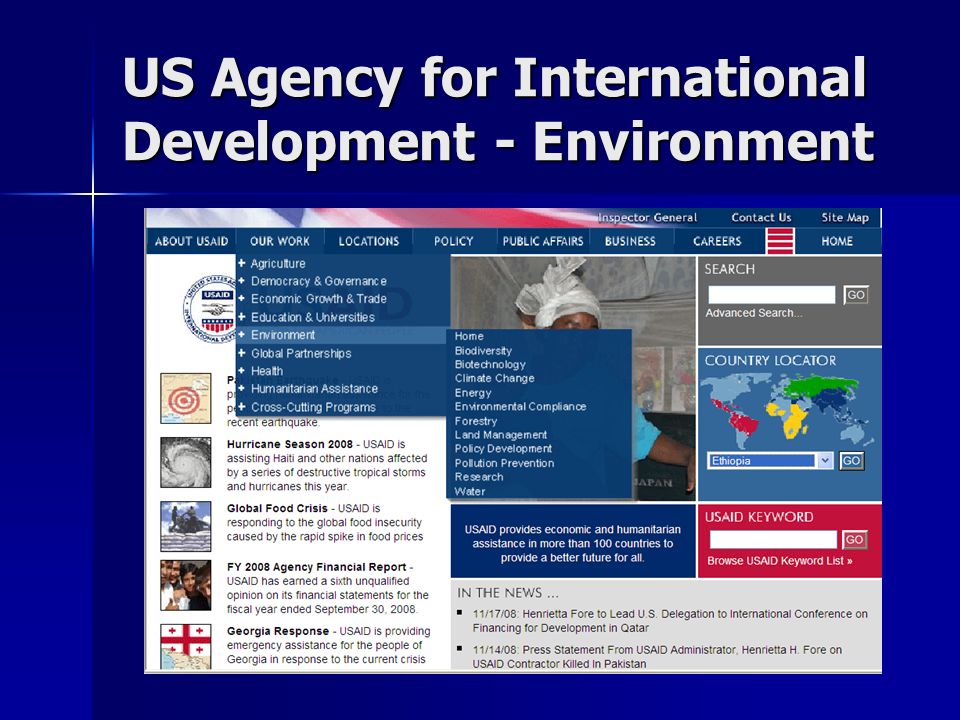Select Environmental Compliance submenu entry

tap(520, 407)
